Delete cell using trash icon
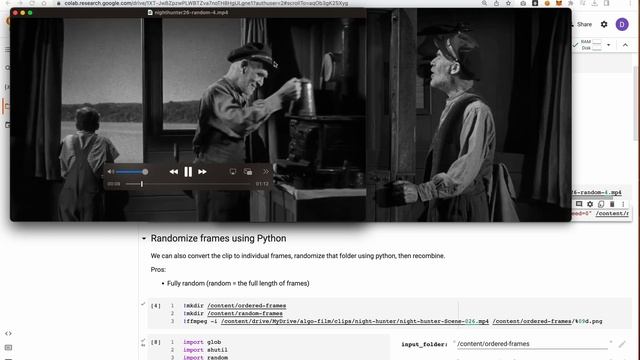 612,204
